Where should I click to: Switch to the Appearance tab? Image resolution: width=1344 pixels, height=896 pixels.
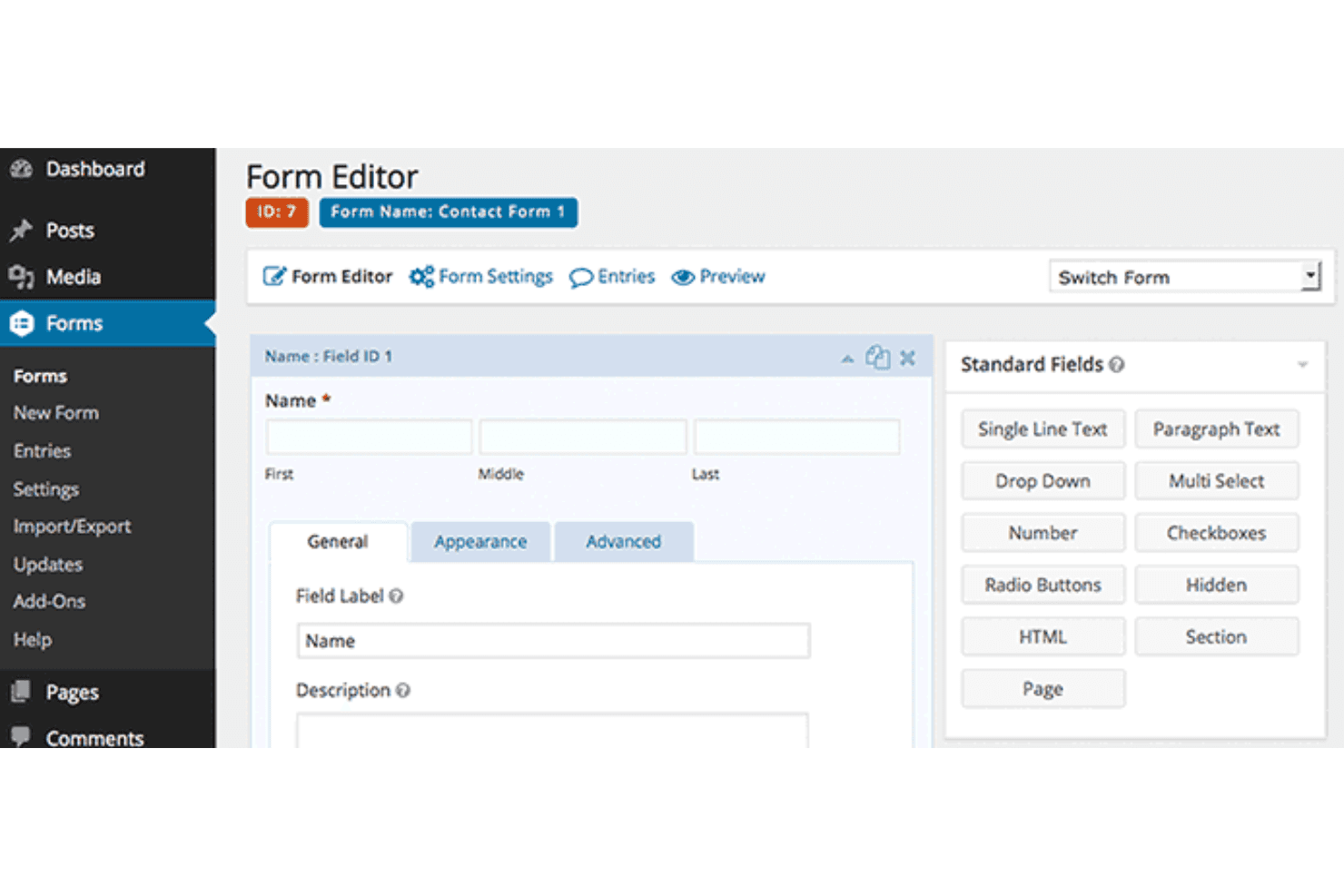(480, 542)
